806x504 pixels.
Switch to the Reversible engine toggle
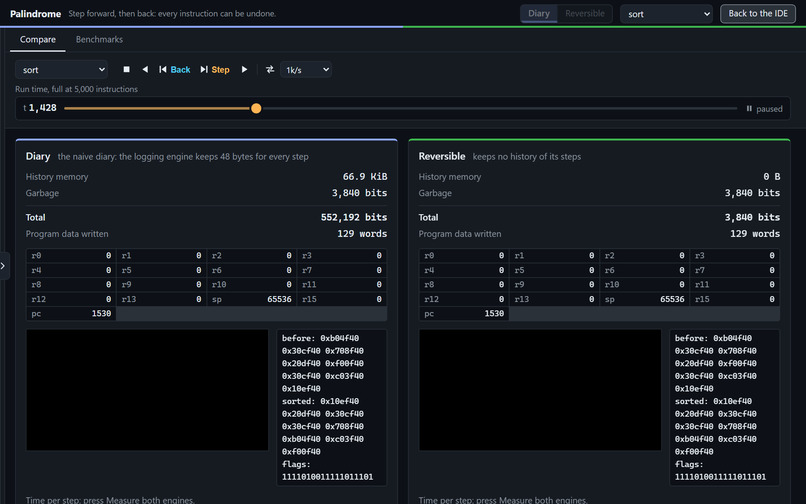tap(584, 14)
